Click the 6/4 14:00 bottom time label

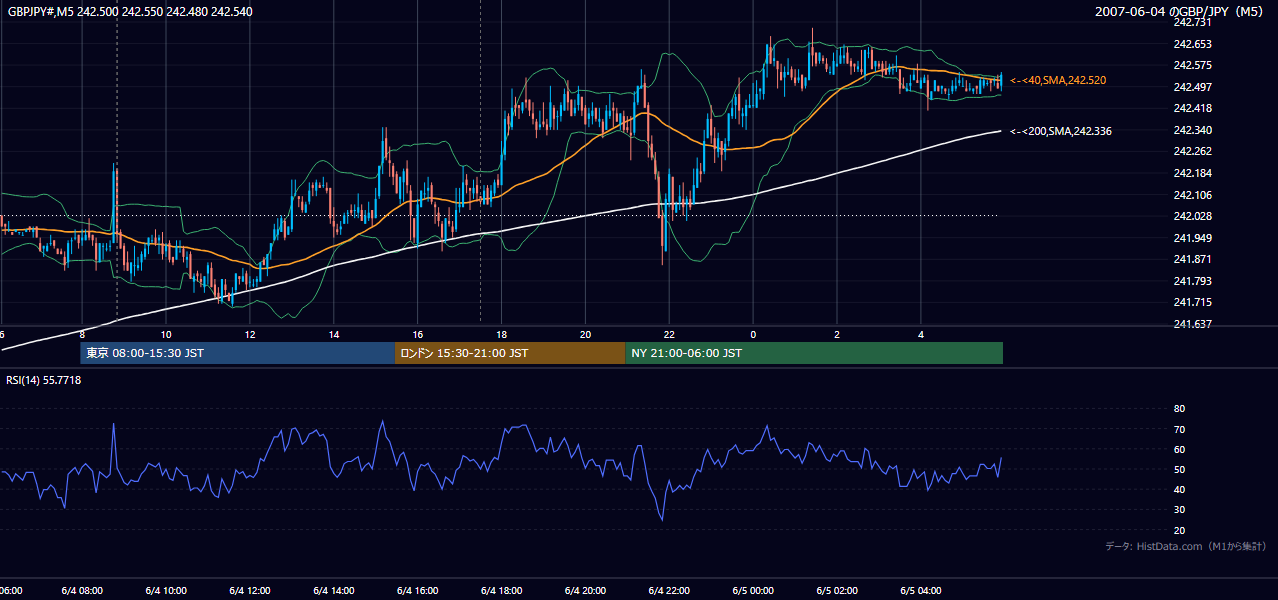(334, 591)
